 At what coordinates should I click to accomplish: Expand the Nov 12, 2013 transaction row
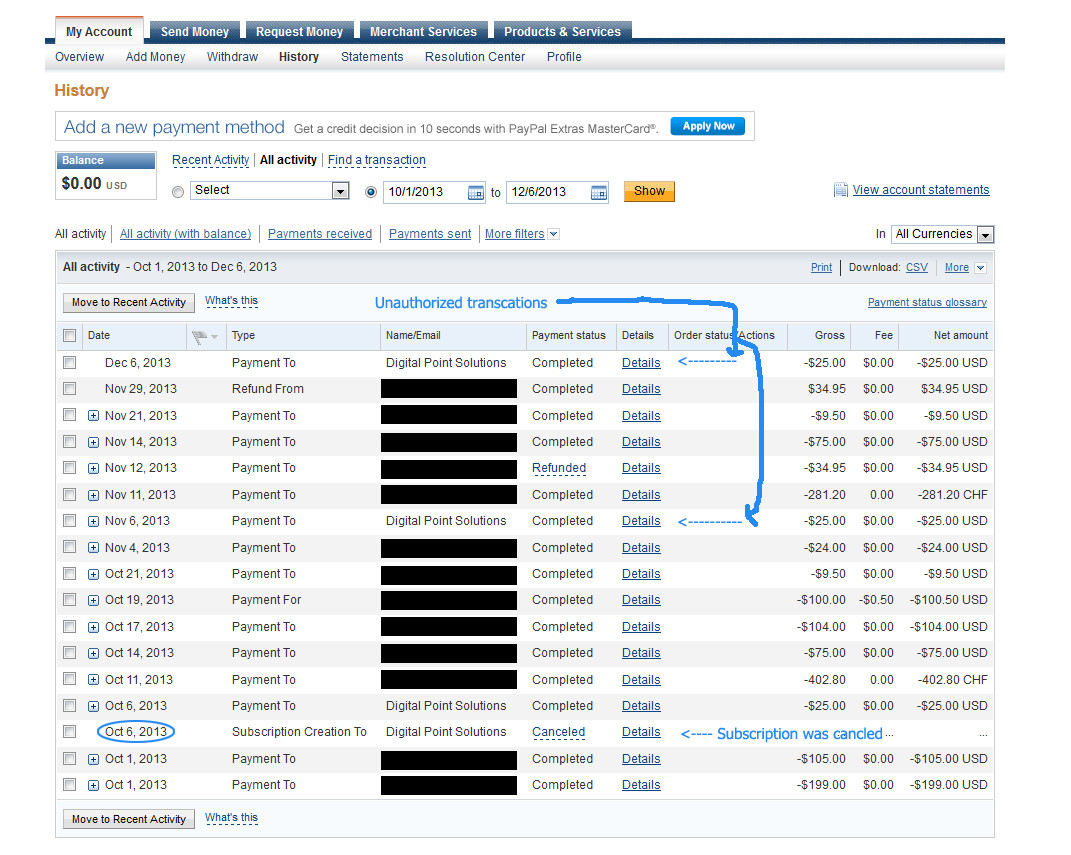click(94, 468)
